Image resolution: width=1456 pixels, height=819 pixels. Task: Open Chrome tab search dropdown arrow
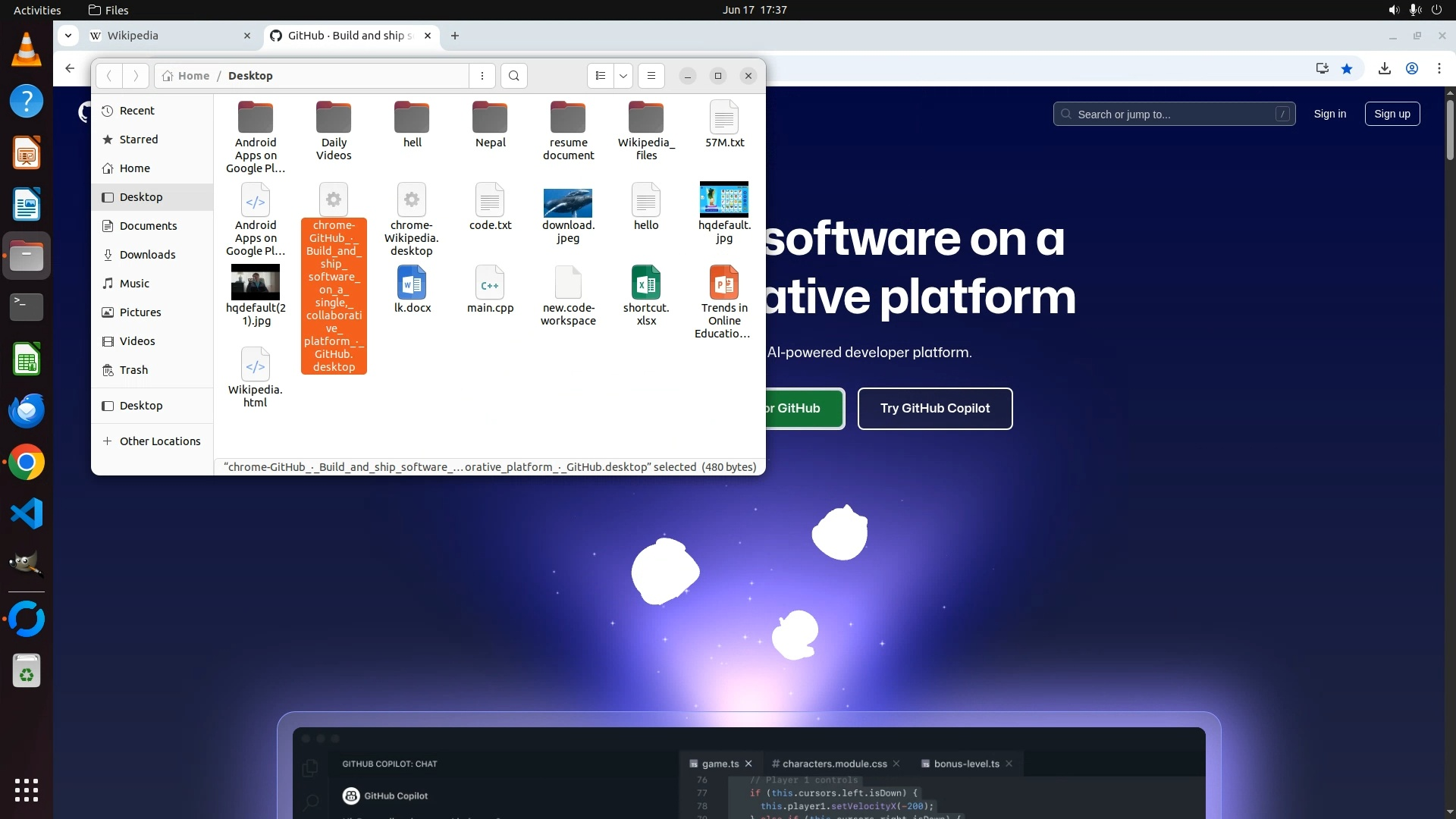[x=68, y=36]
